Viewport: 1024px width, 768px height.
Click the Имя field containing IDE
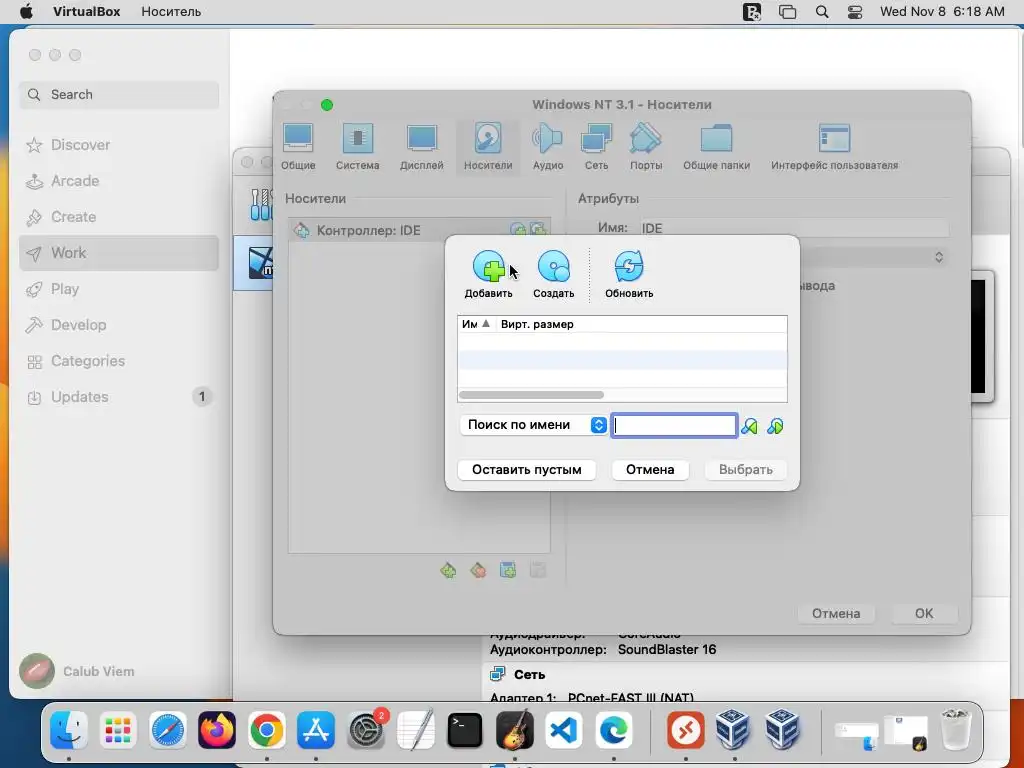pos(794,228)
